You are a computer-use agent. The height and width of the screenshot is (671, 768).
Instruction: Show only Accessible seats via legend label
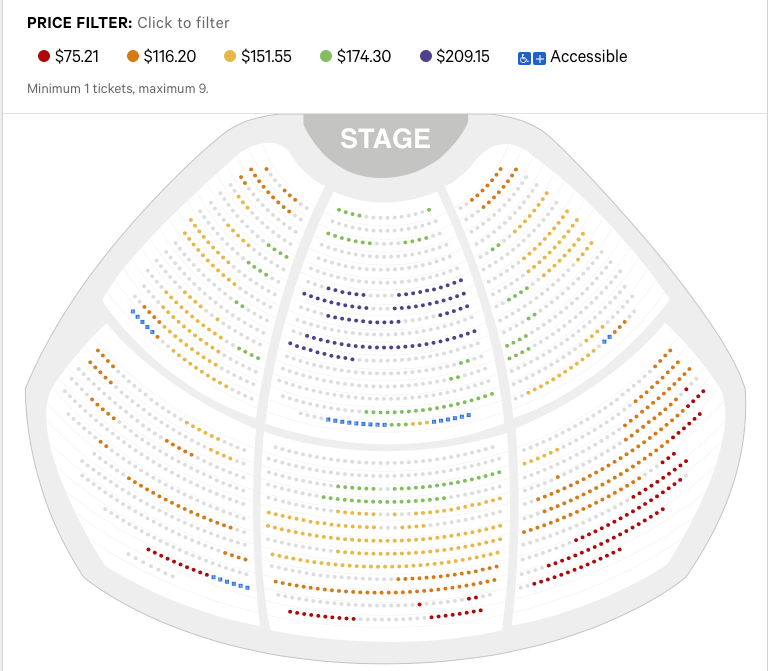(588, 57)
